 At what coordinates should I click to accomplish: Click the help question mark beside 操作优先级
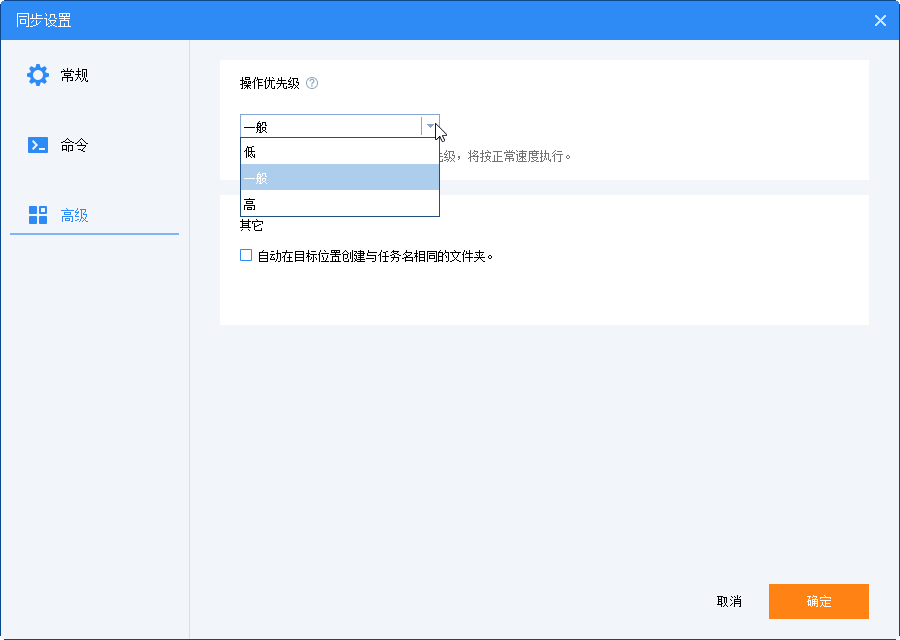tap(312, 84)
